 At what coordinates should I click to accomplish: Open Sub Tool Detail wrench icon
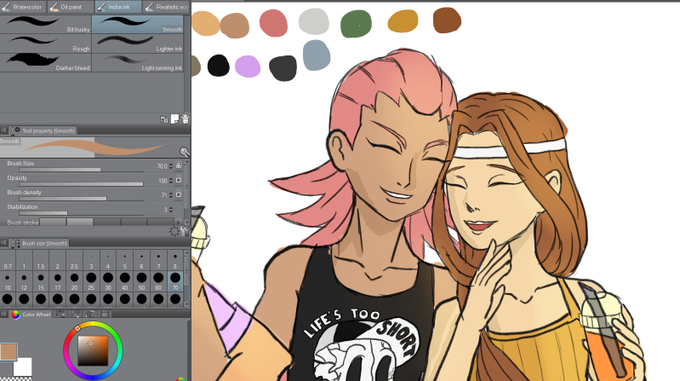(x=186, y=231)
